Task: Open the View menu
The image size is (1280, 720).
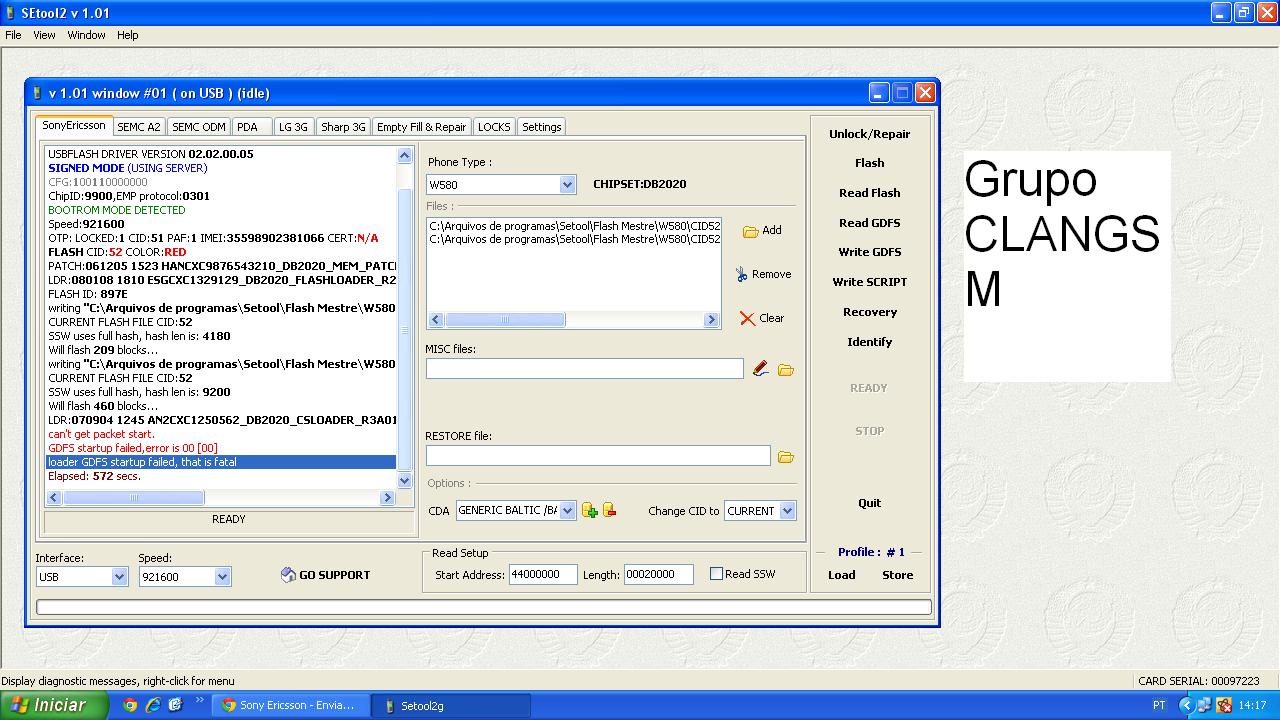Action: point(44,35)
